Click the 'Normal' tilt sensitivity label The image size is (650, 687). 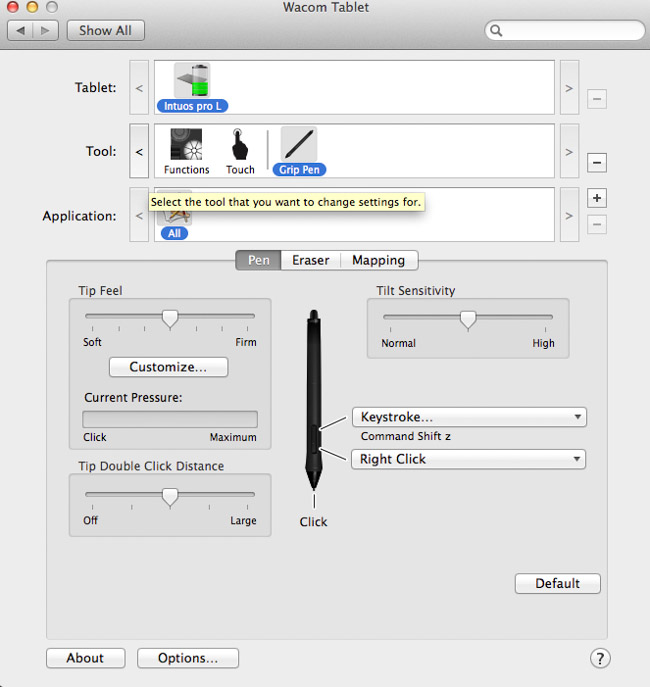(x=398, y=343)
